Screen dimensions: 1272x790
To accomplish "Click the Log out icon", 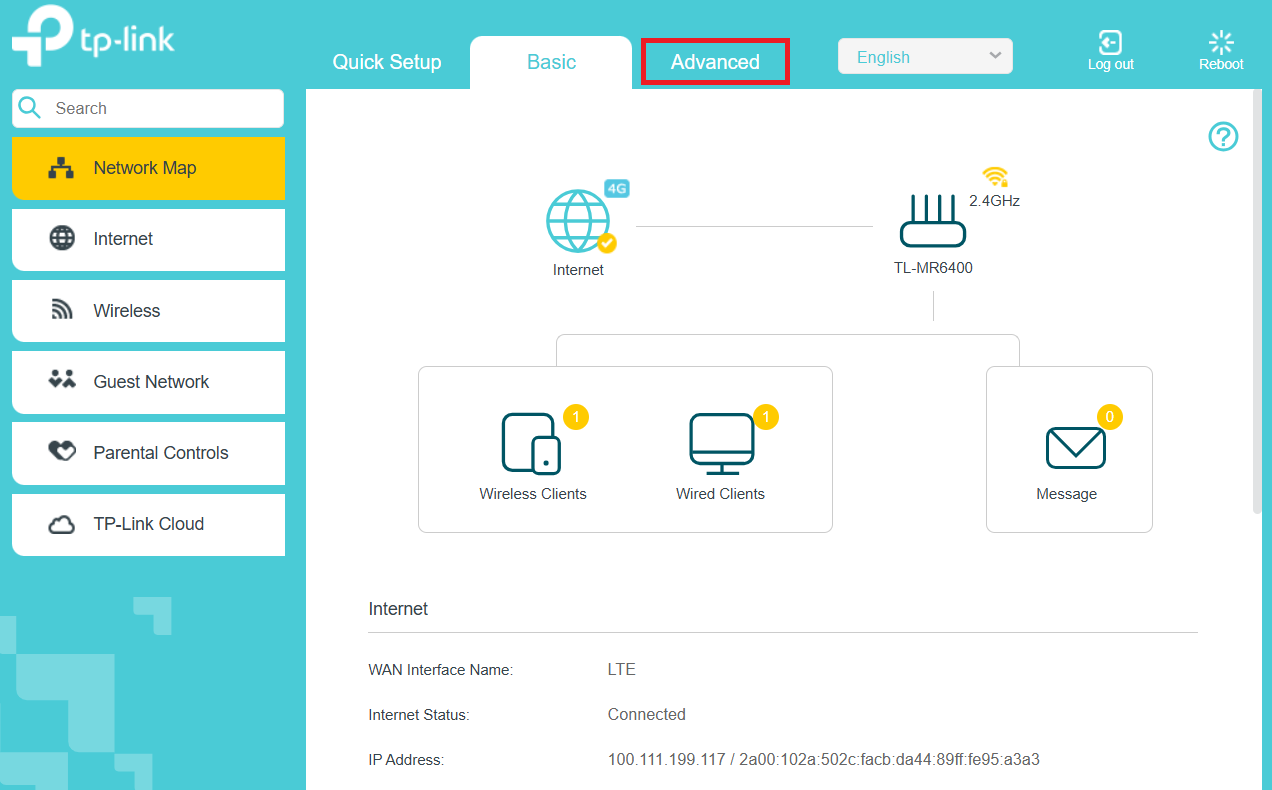I will click(x=1110, y=43).
